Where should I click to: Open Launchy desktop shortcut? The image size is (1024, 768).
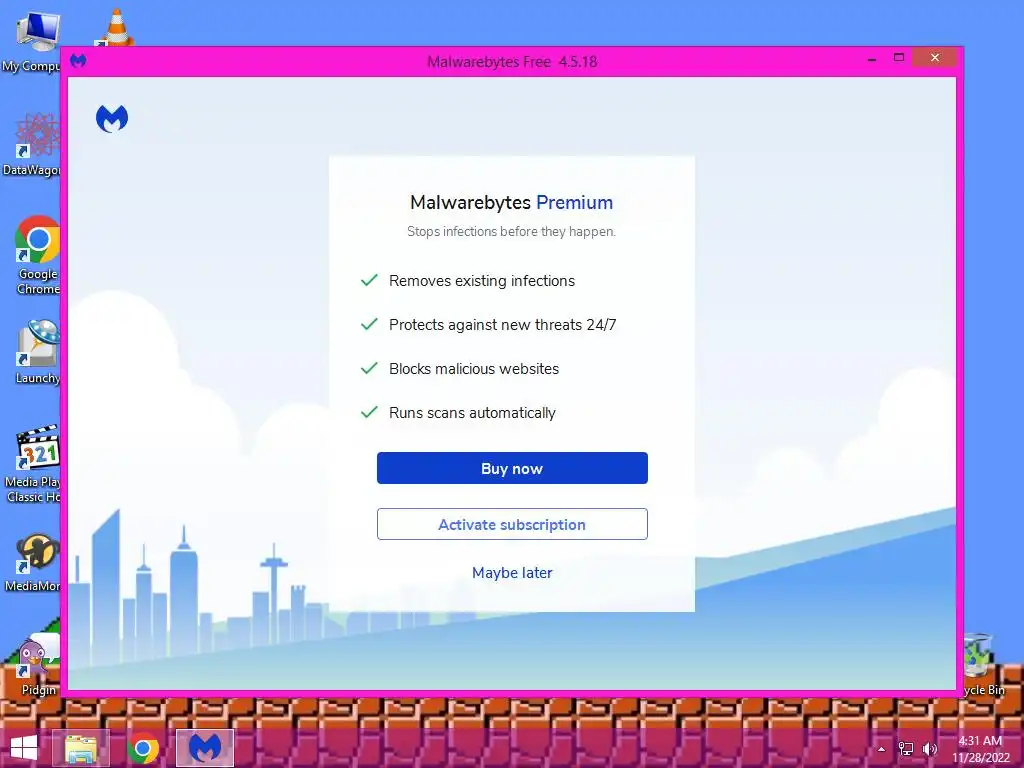click(x=38, y=352)
